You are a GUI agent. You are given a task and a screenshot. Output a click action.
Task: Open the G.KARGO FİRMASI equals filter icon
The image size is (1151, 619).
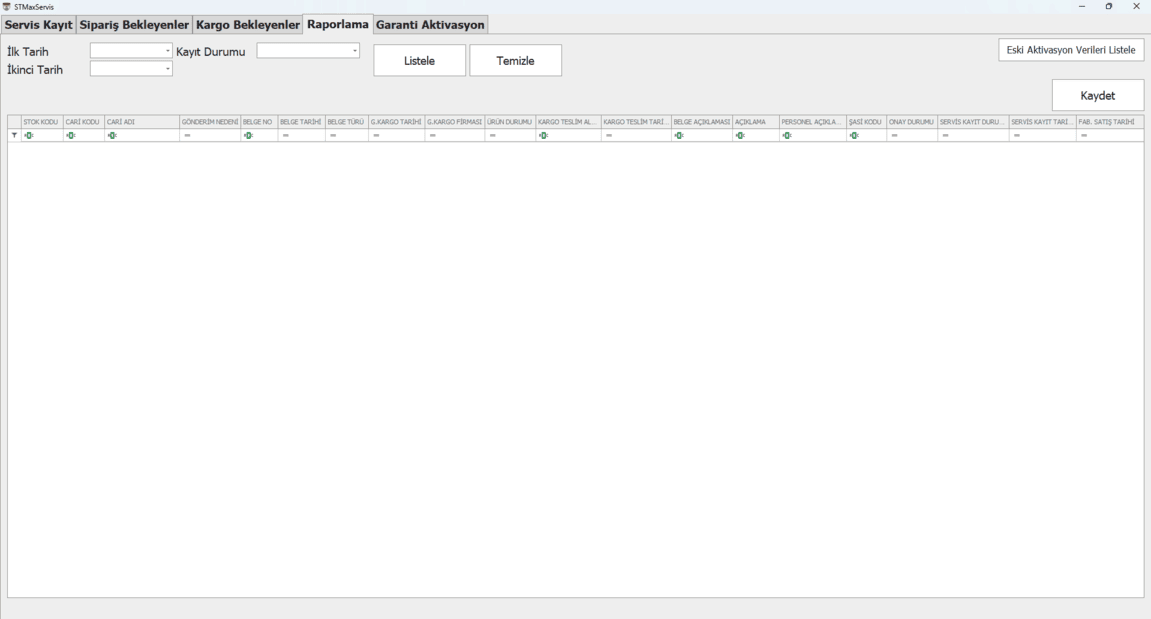click(x=432, y=135)
